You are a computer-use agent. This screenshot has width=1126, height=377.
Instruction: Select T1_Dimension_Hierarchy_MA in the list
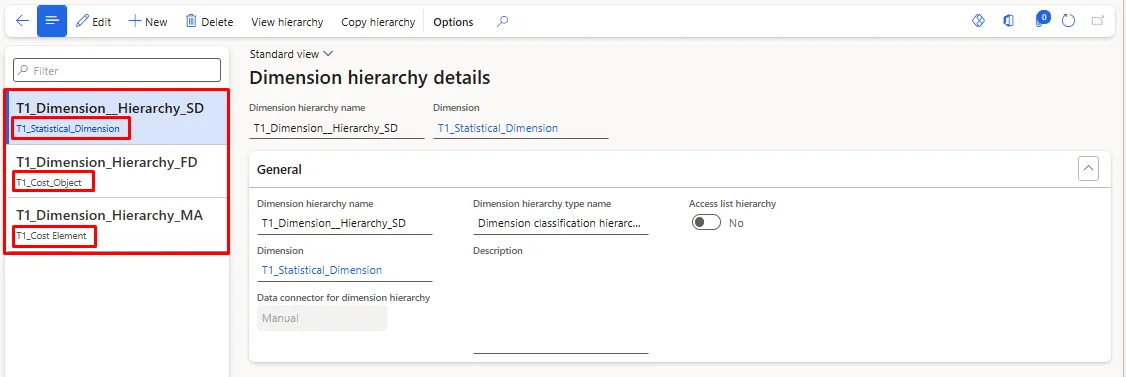(x=117, y=225)
